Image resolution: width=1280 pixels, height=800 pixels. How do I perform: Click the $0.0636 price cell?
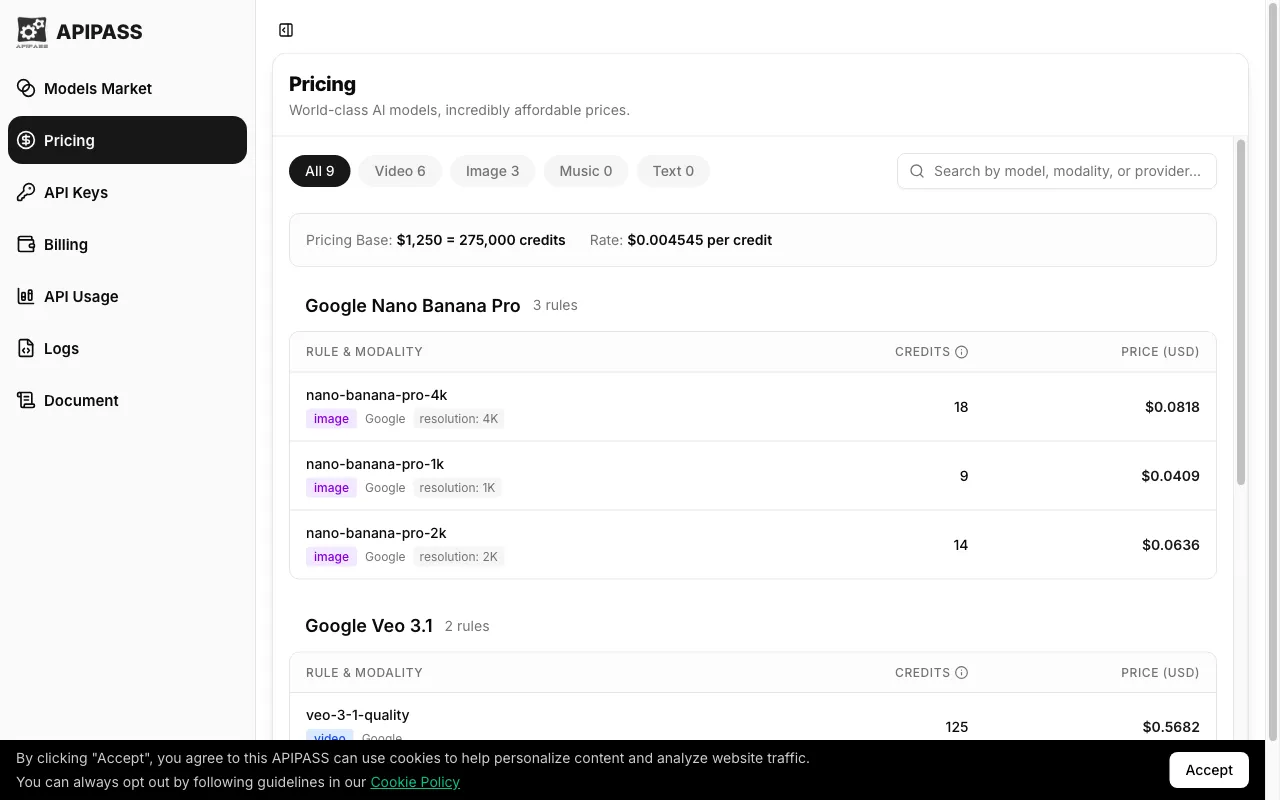(1171, 545)
